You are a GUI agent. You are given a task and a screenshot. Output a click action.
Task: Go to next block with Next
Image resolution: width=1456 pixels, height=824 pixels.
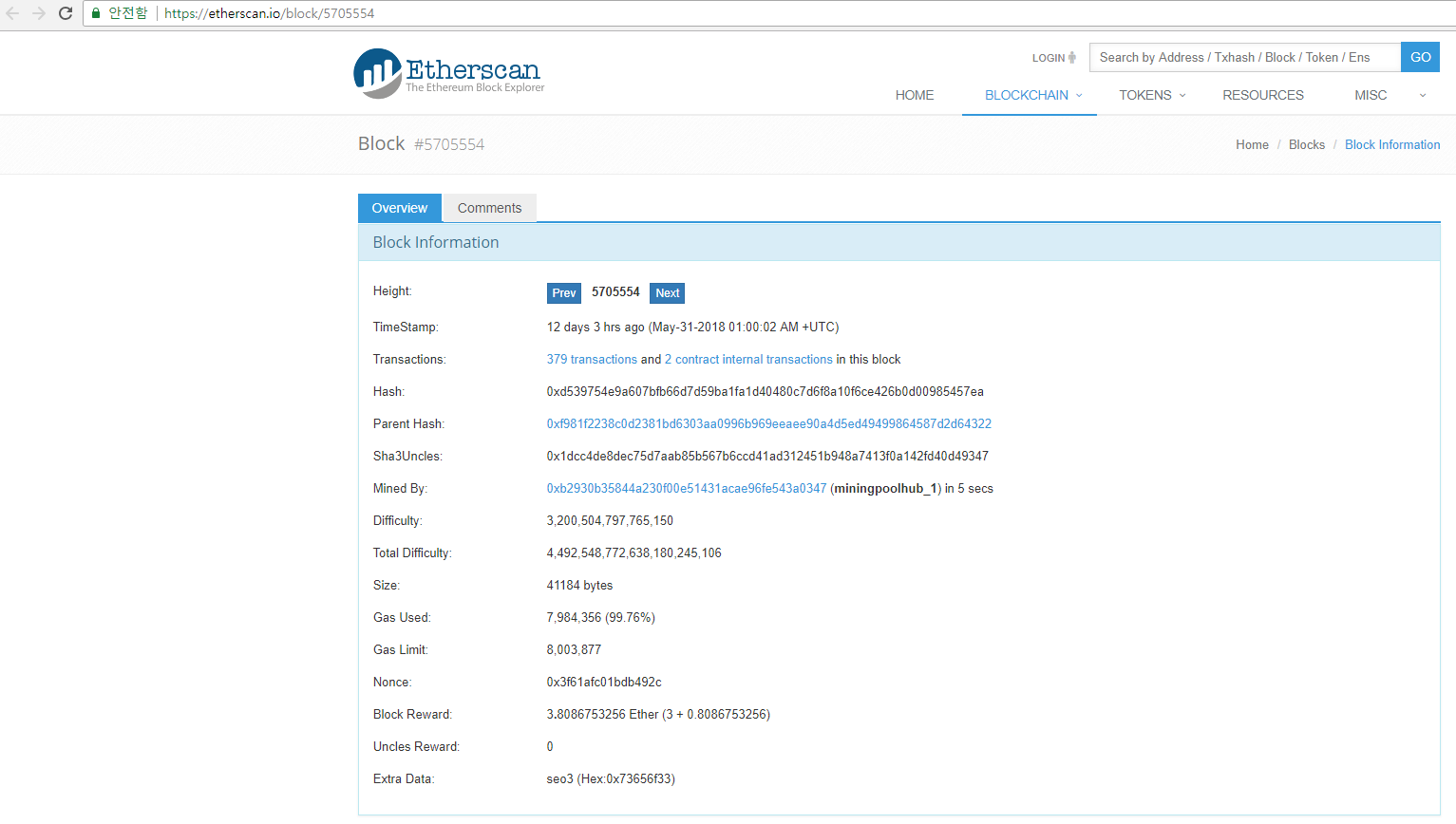668,293
